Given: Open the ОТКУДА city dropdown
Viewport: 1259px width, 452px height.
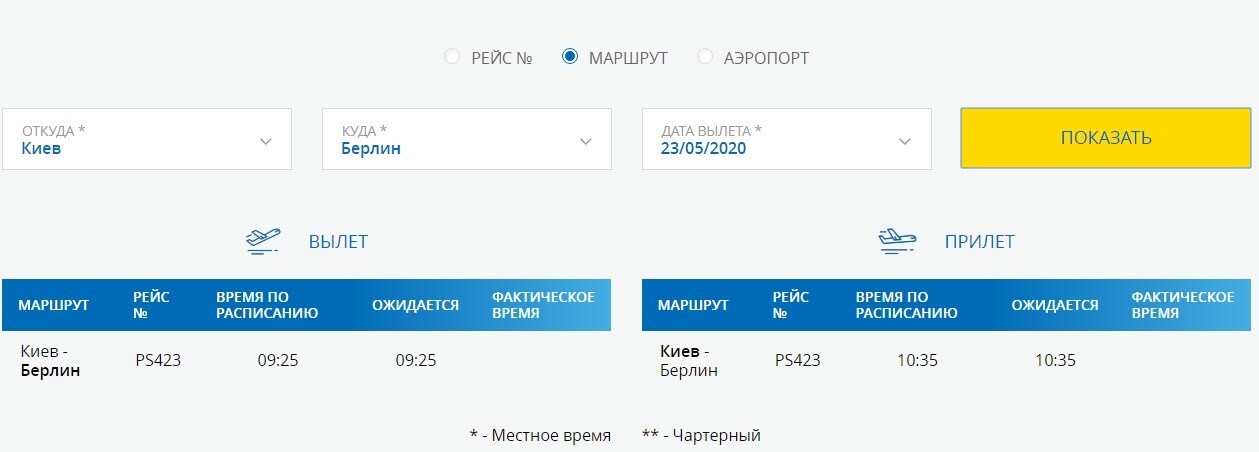Looking at the screenshot, I should (x=147, y=139).
